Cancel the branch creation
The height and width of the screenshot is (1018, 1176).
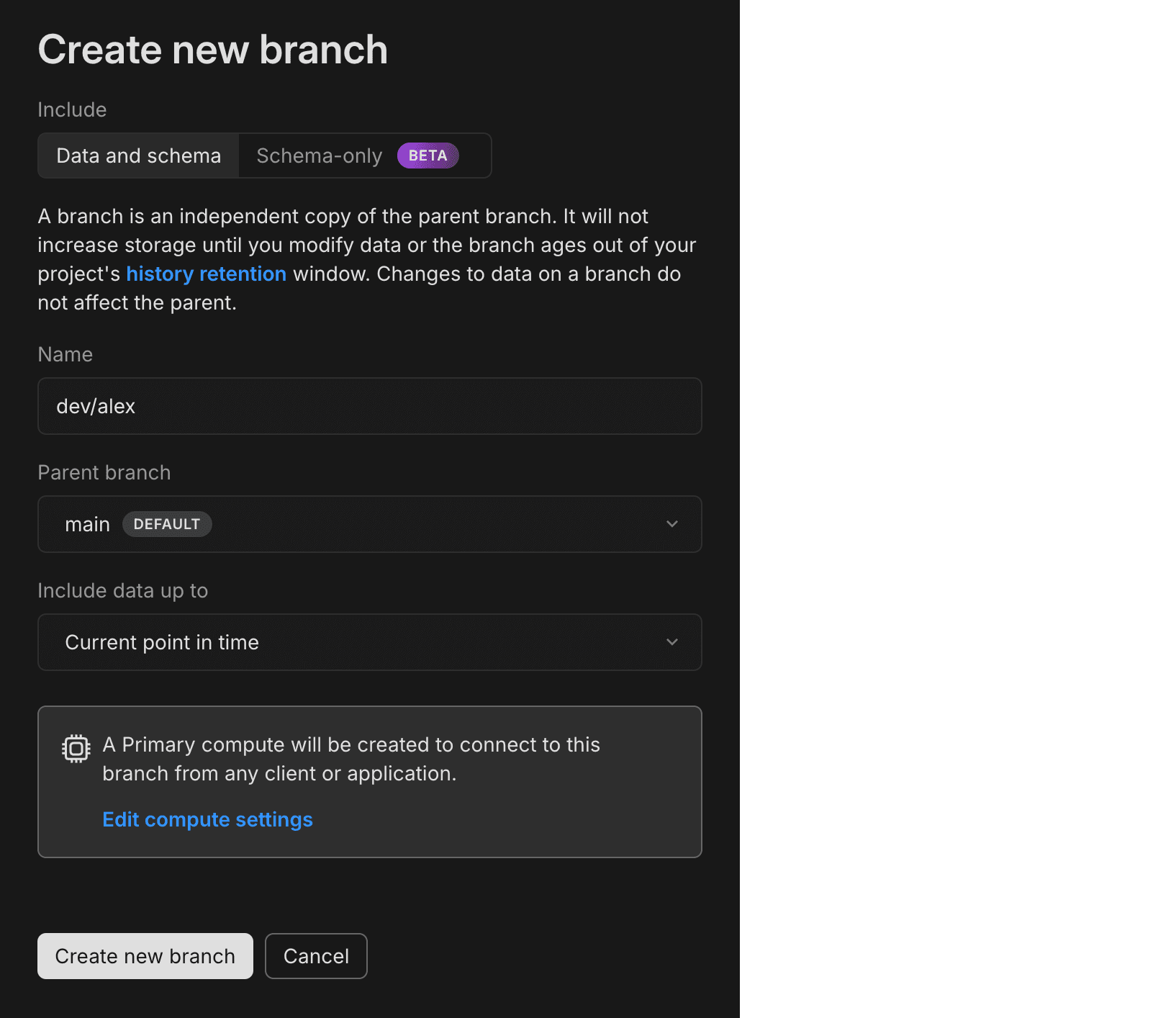point(316,956)
